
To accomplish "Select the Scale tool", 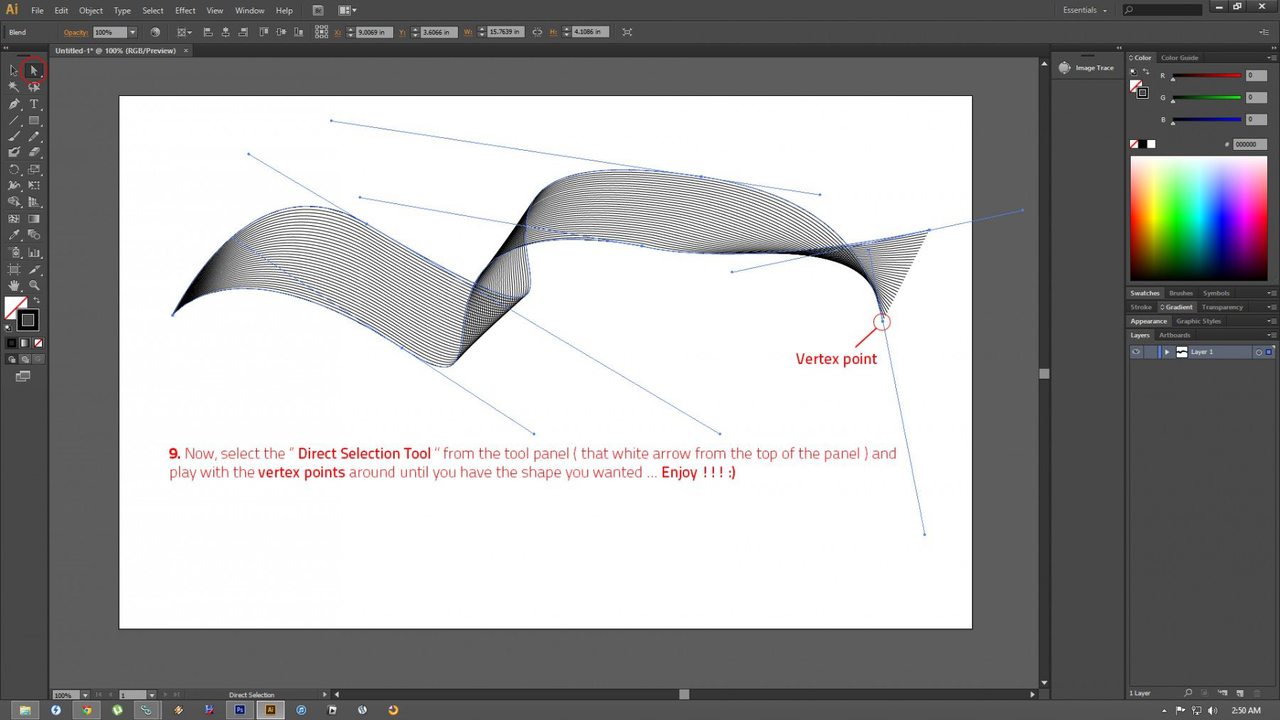I will coord(34,169).
